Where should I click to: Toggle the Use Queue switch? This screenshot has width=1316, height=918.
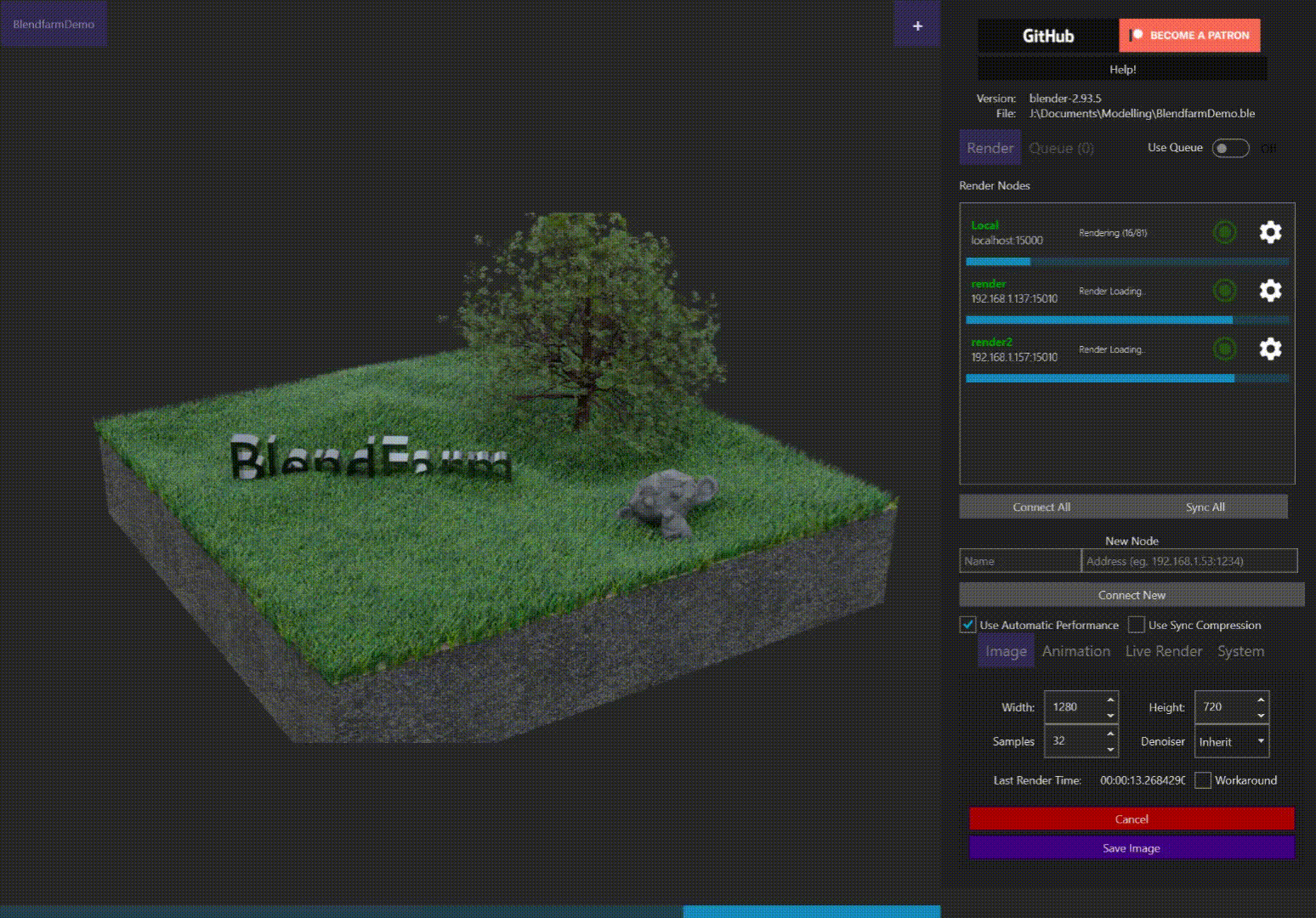1230,148
